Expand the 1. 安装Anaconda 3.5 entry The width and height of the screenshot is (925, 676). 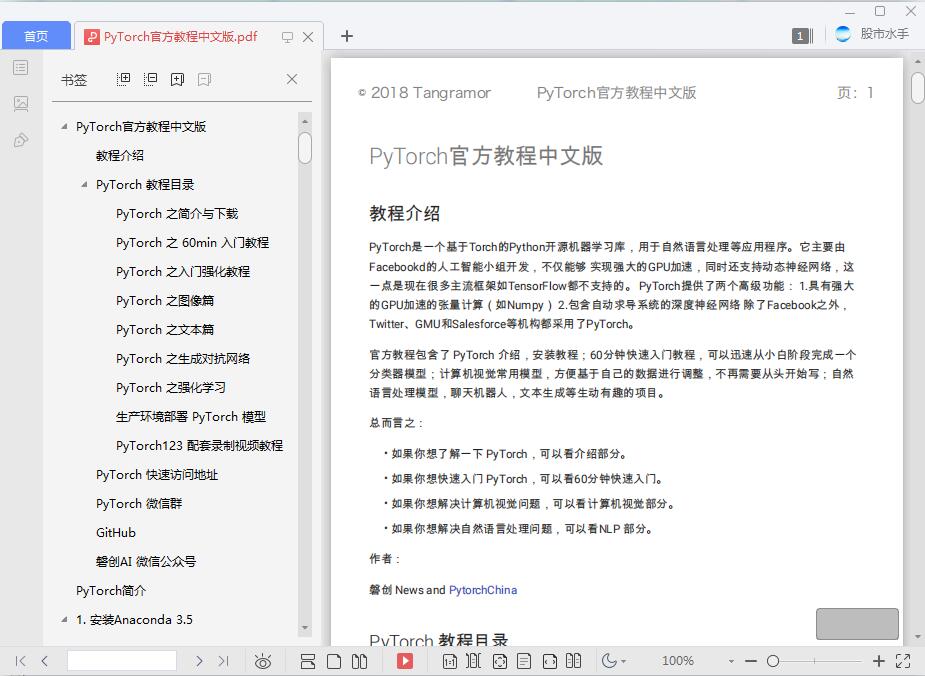[63, 619]
